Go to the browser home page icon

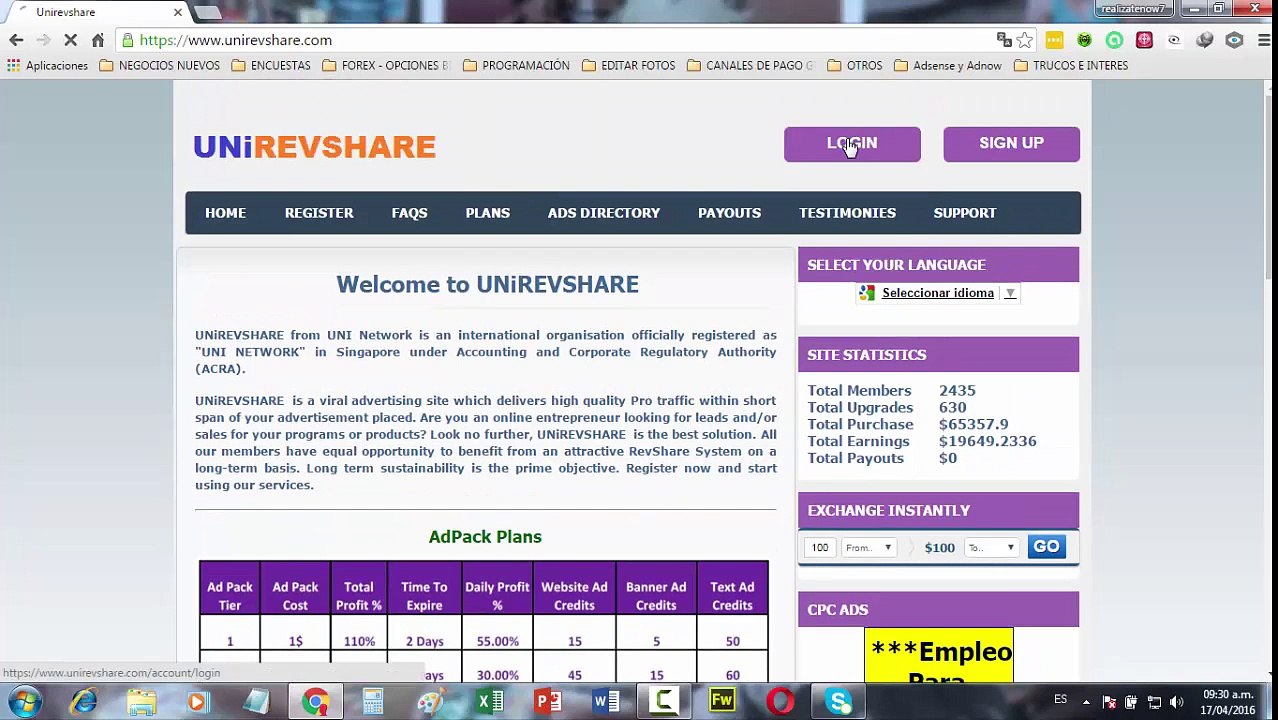tap(98, 40)
